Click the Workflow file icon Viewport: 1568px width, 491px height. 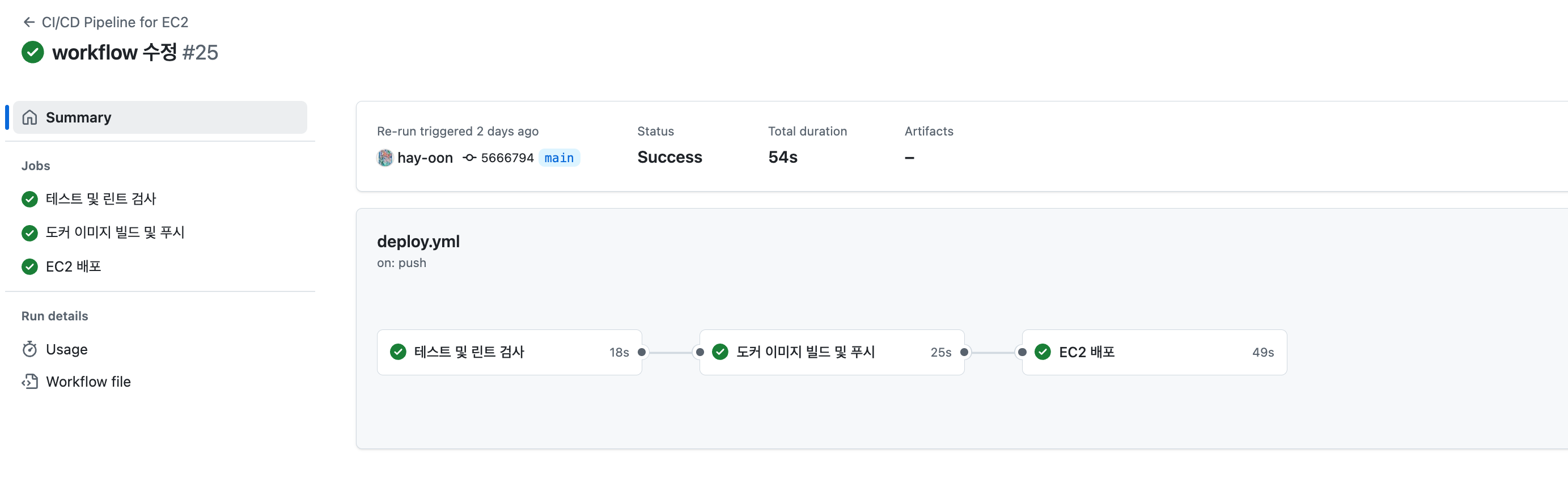coord(30,382)
